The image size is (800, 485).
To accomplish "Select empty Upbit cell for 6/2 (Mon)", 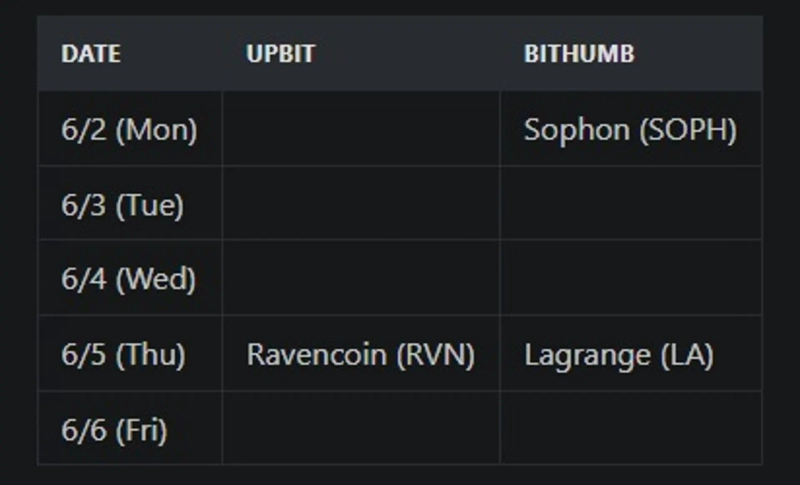I will click(x=361, y=130).
